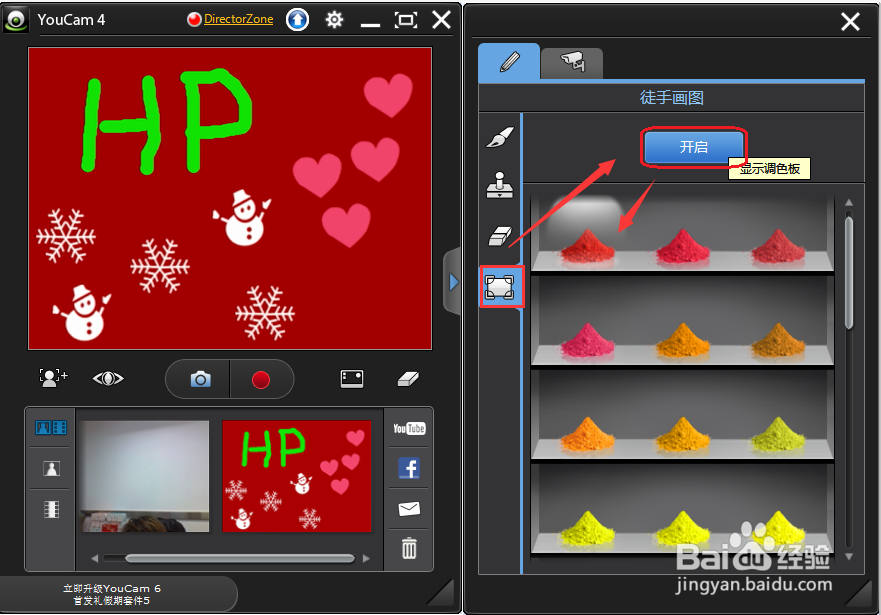Start video recording with red button
The width and height of the screenshot is (881, 615).
[261, 380]
